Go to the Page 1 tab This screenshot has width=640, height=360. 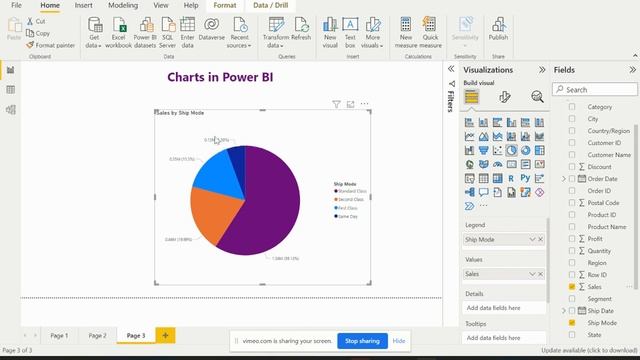click(x=59, y=336)
